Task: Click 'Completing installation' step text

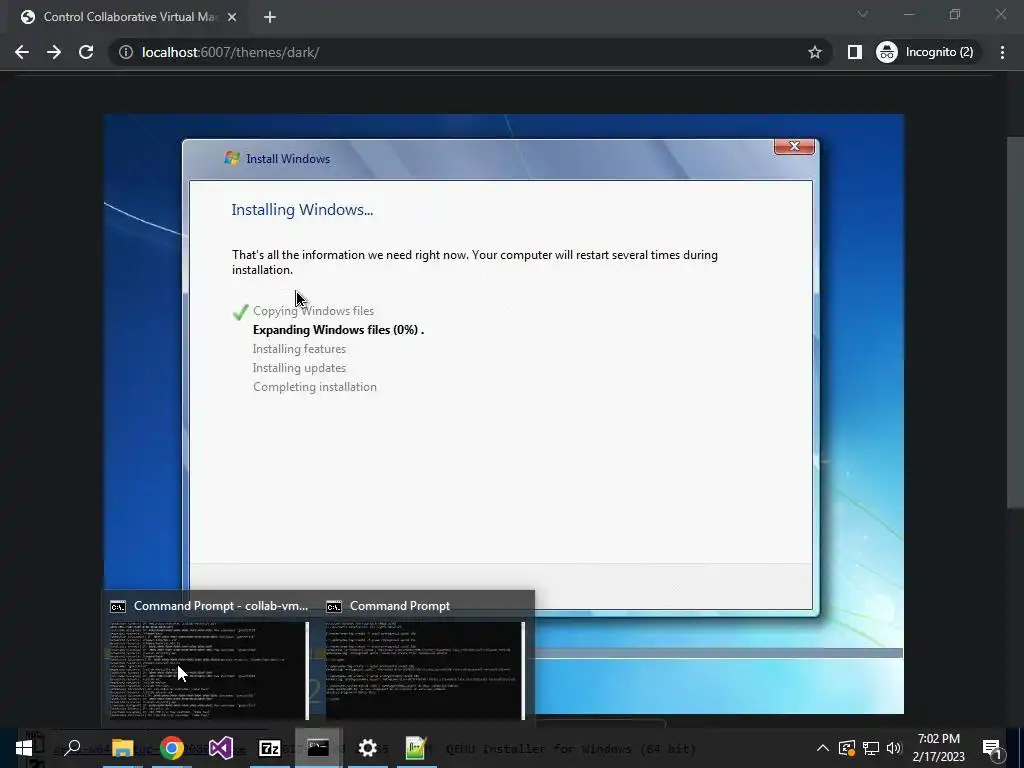Action: [315, 387]
